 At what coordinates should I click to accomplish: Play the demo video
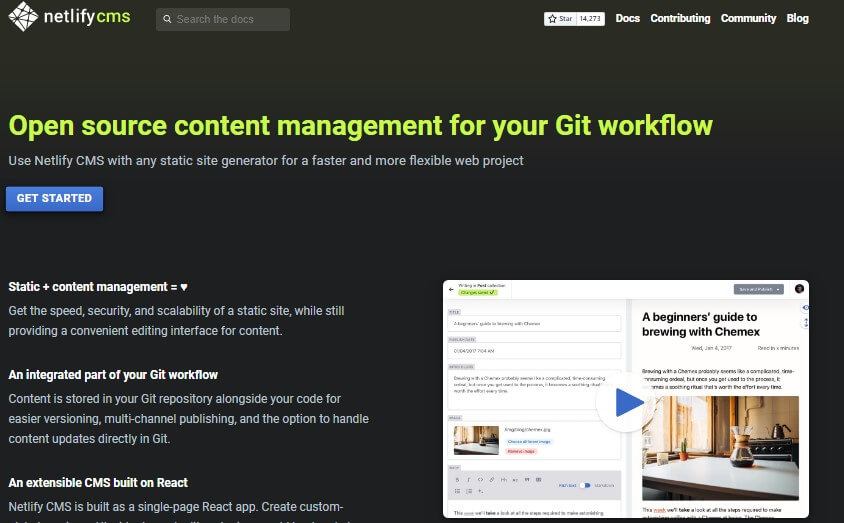[x=625, y=402]
